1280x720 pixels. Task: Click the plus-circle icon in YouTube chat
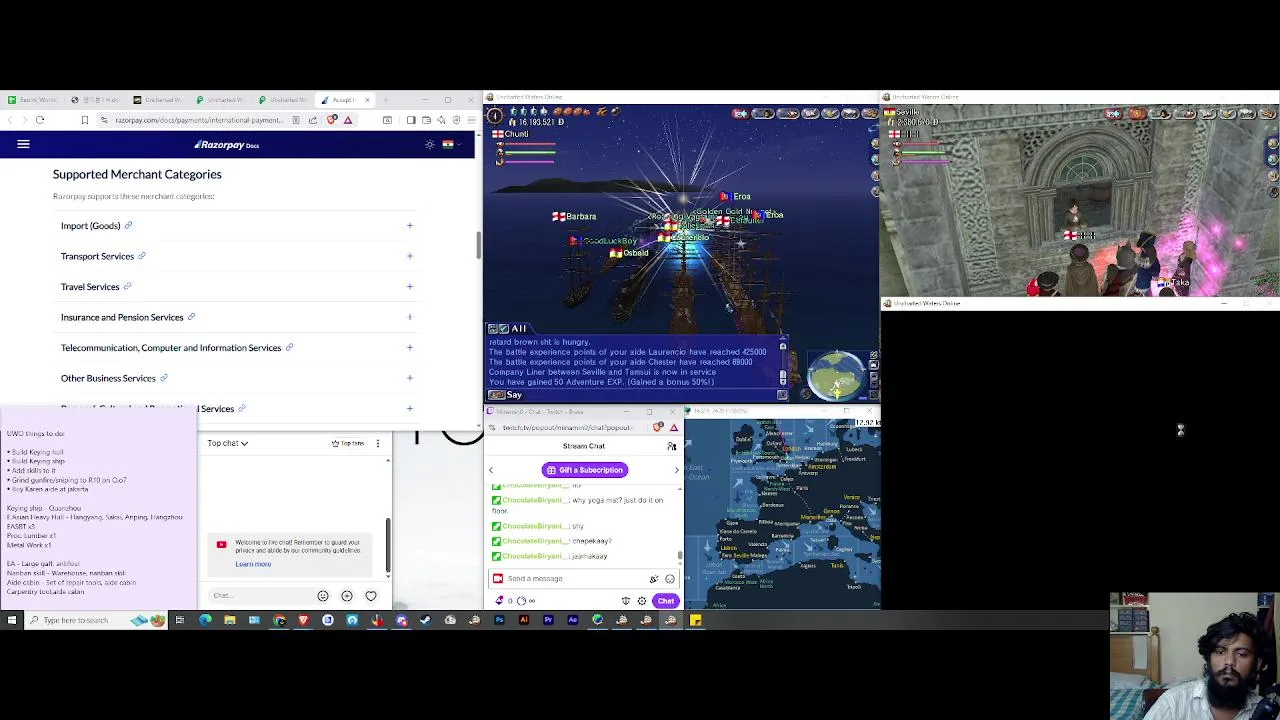pyautogui.click(x=347, y=596)
